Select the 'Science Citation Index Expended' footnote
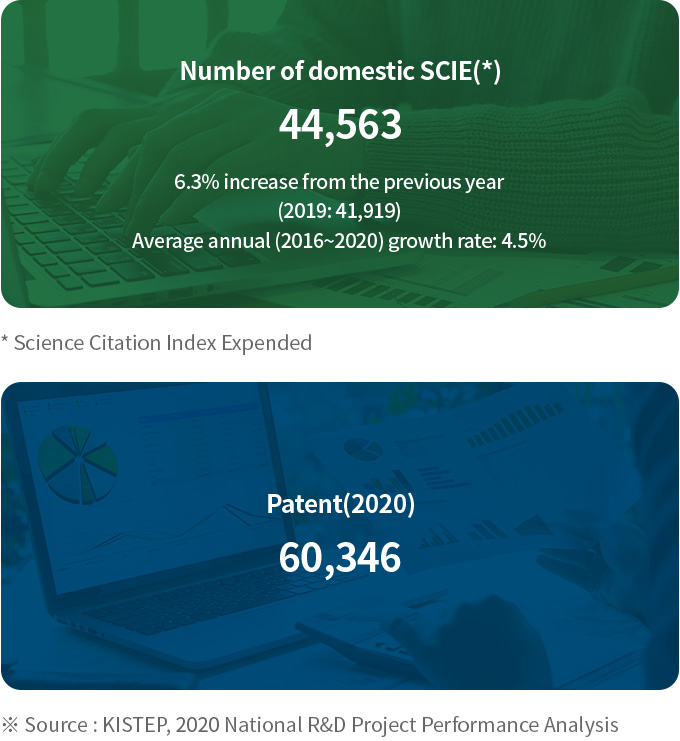Viewport: 680px width, 741px height. 163,342
